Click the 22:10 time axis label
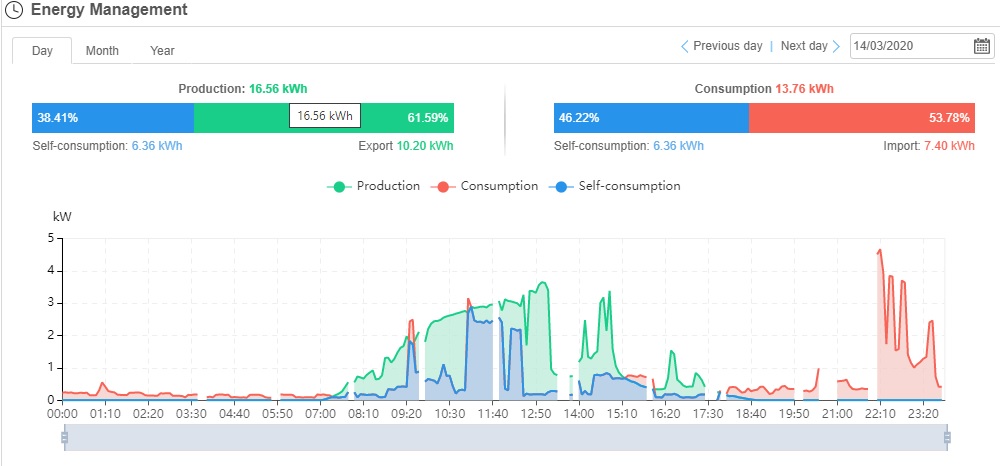Viewport: 1000px width, 466px height. [880, 413]
